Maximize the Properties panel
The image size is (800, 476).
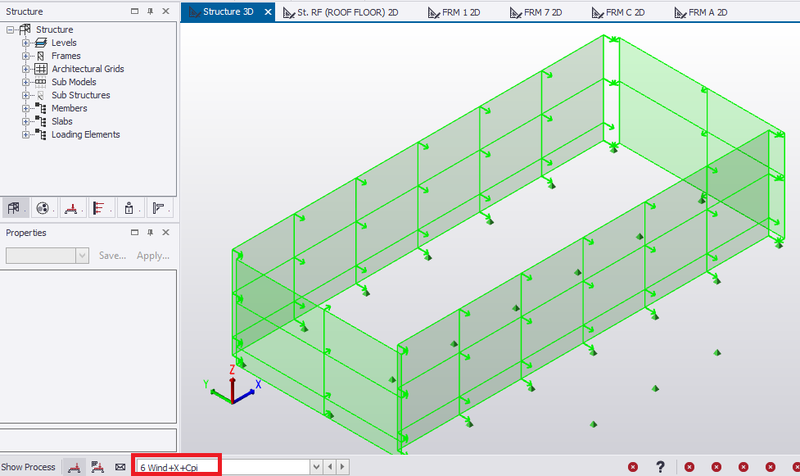[135, 232]
